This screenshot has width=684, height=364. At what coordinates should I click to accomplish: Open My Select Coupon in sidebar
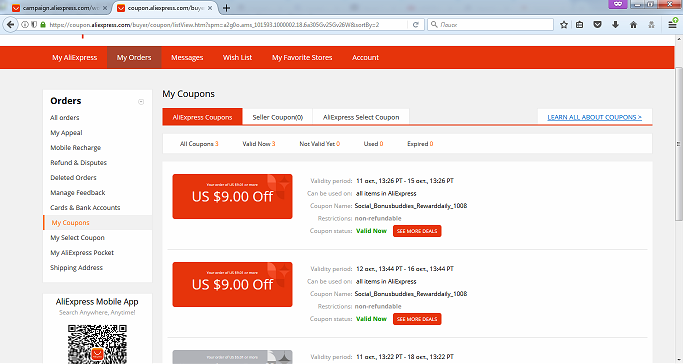pos(77,238)
